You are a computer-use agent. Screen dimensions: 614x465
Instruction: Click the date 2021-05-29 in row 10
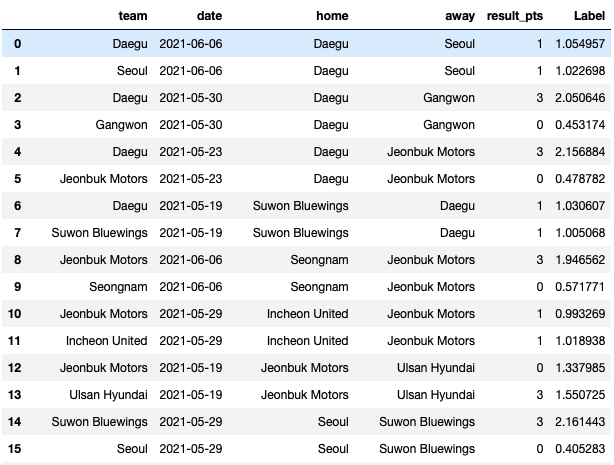click(x=191, y=314)
